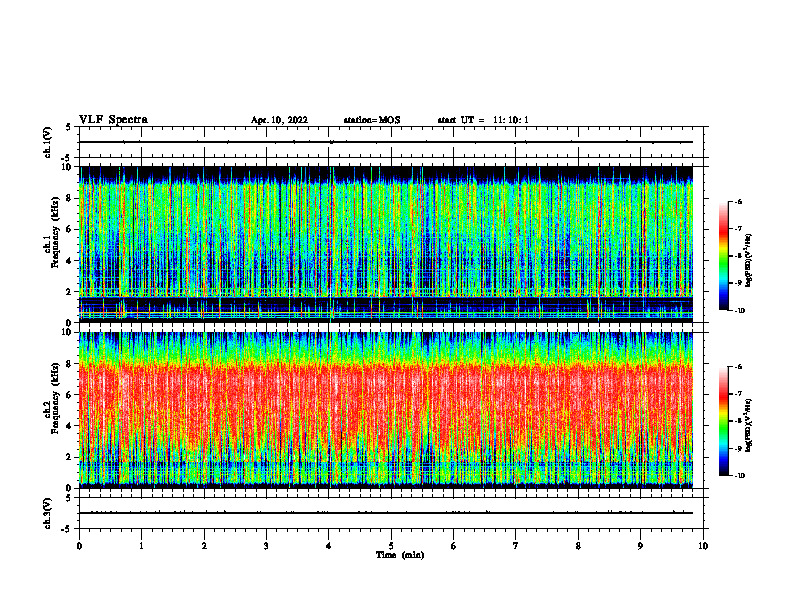Viewport: 792px width, 612px height.
Task: Click time axis tick label "10"
Action: tap(703, 546)
